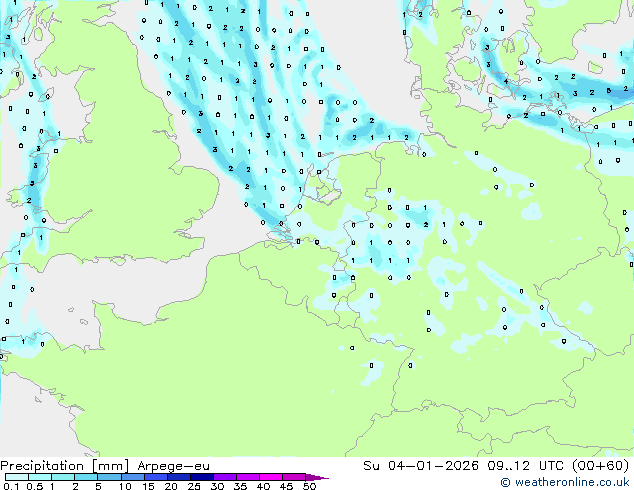Select the 40–45 mm magenta legend swatch

(271, 477)
